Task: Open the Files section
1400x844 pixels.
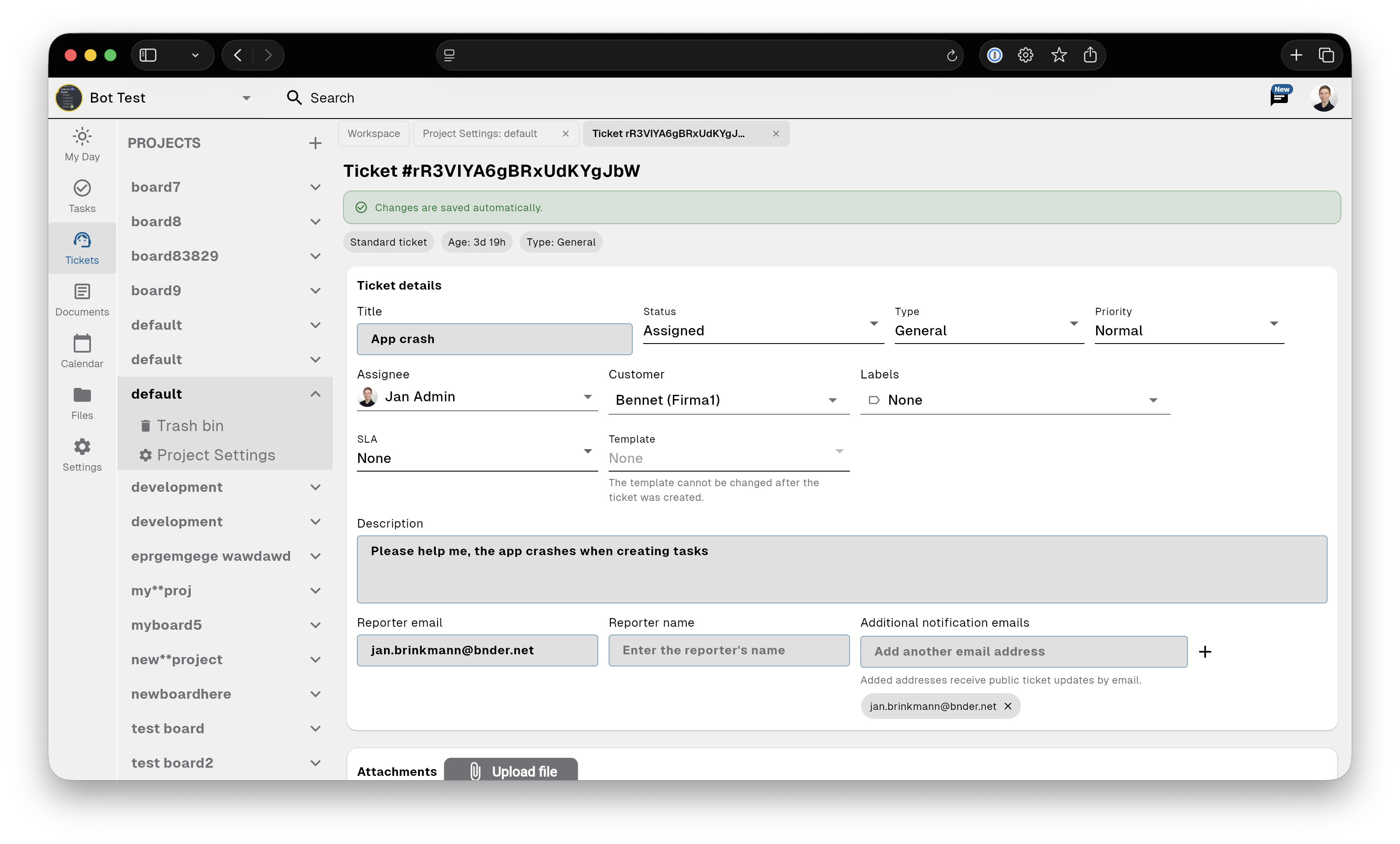Action: (82, 403)
